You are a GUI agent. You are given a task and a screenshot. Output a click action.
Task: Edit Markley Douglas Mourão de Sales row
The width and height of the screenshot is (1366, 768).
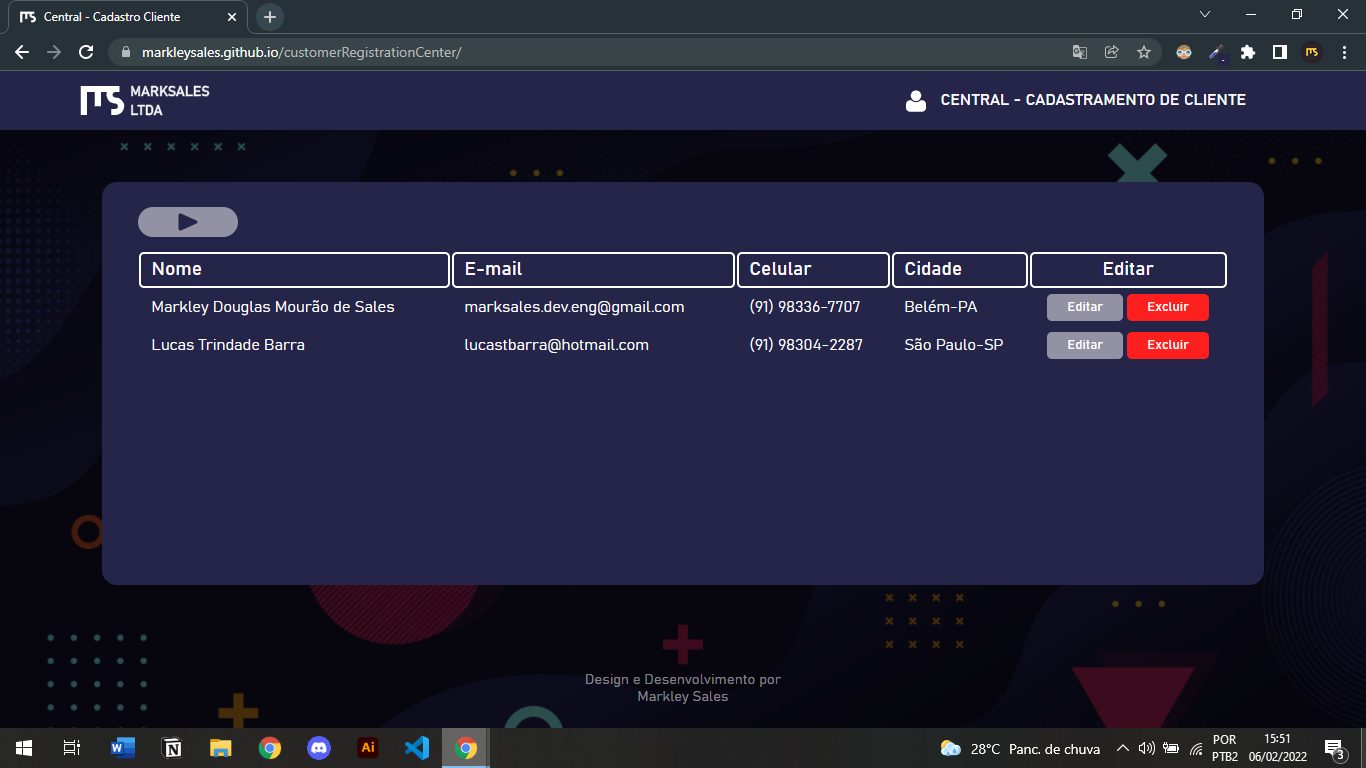click(x=1084, y=307)
